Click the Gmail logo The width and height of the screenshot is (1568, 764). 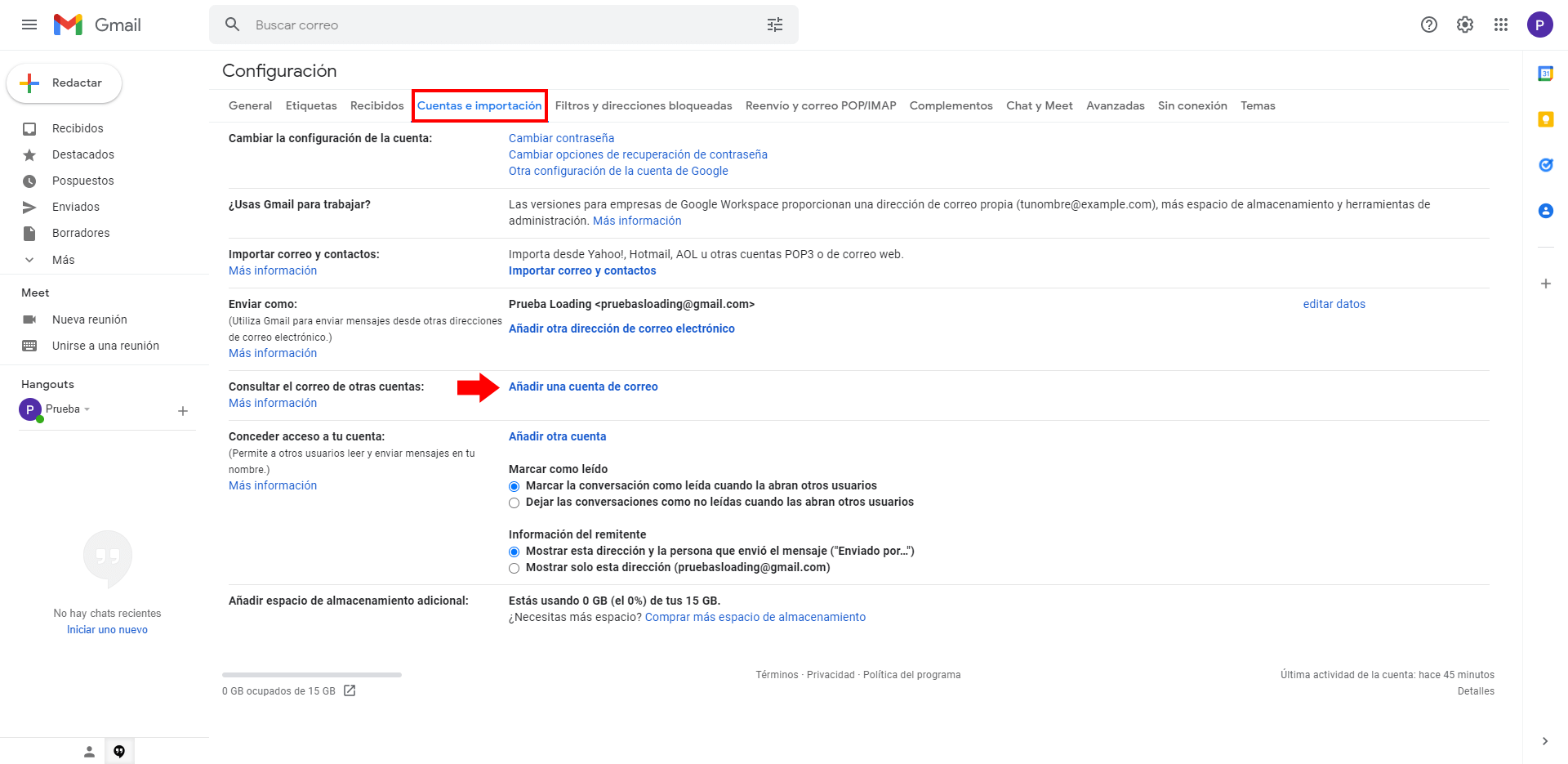(x=97, y=25)
